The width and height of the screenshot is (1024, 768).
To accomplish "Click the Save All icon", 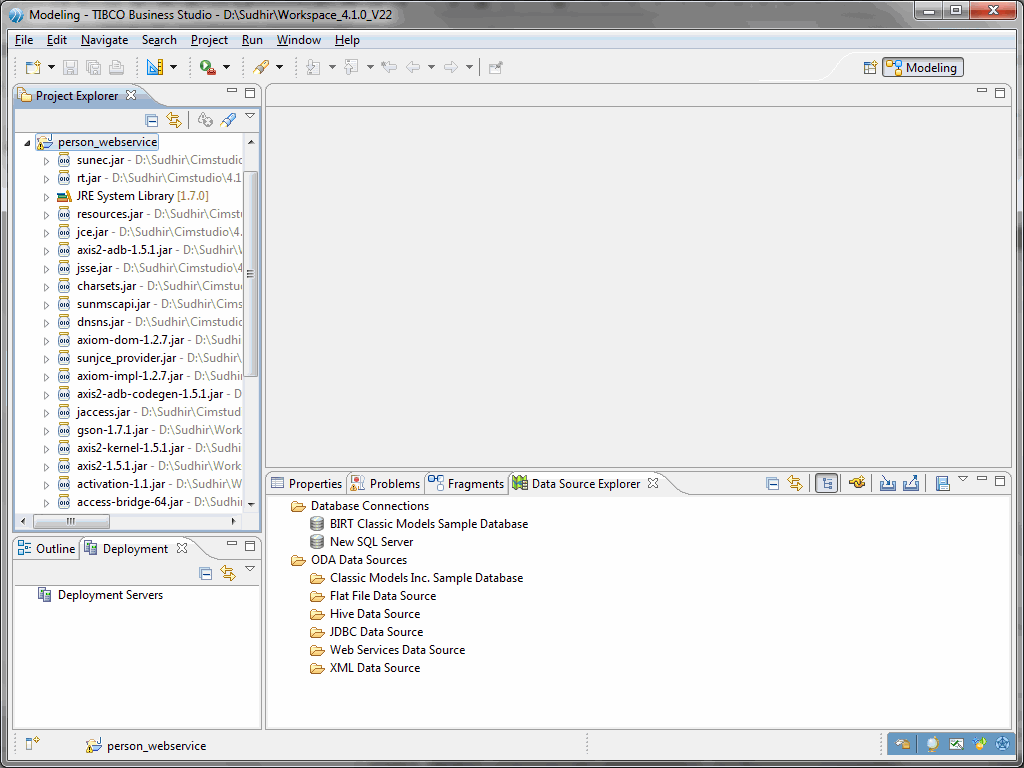I will tap(93, 67).
